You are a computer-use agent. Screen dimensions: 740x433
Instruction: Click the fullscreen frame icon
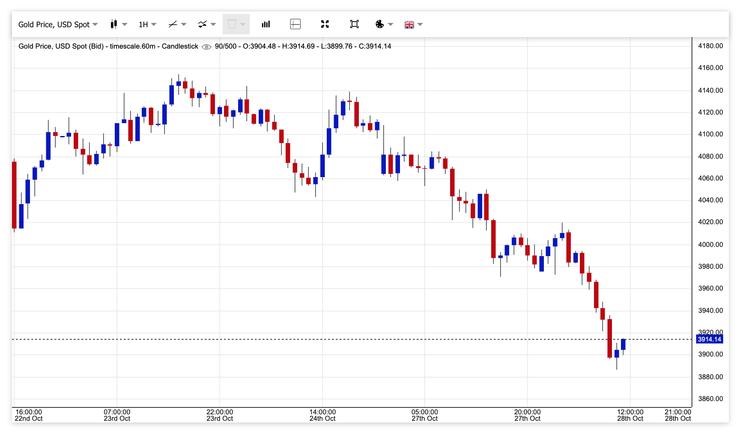point(354,23)
